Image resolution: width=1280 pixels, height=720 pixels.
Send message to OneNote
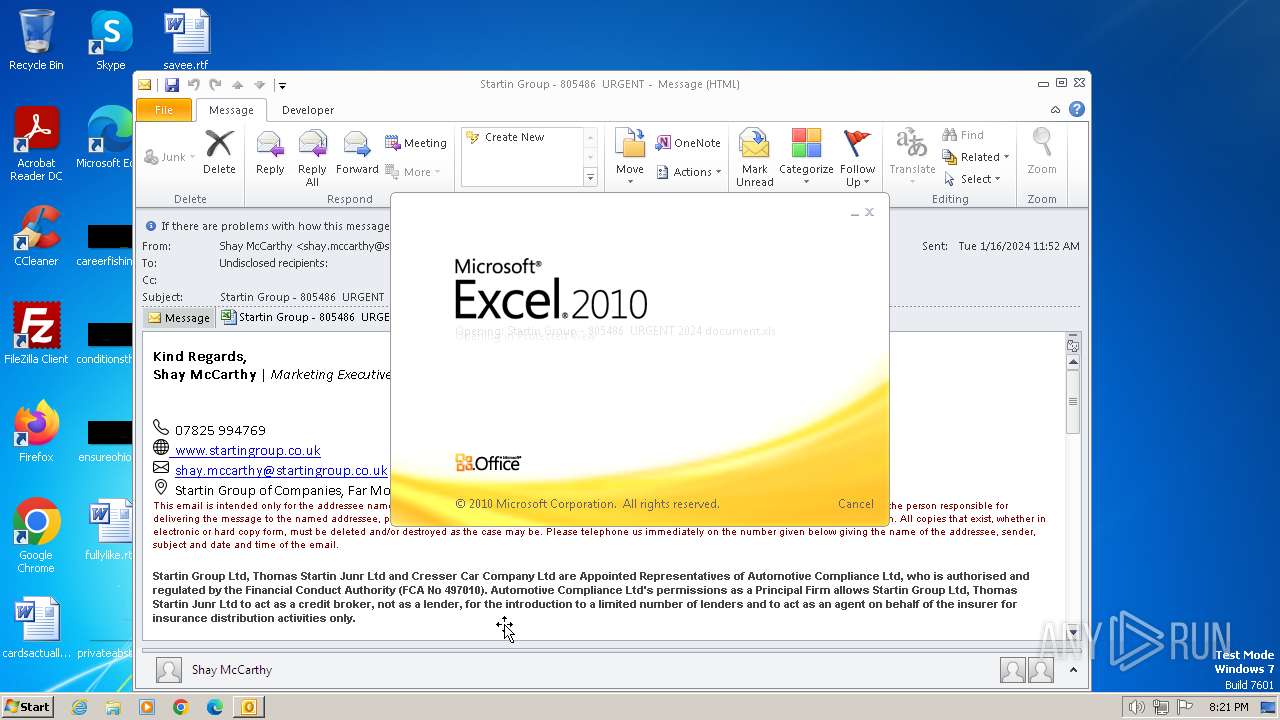pyautogui.click(x=688, y=143)
